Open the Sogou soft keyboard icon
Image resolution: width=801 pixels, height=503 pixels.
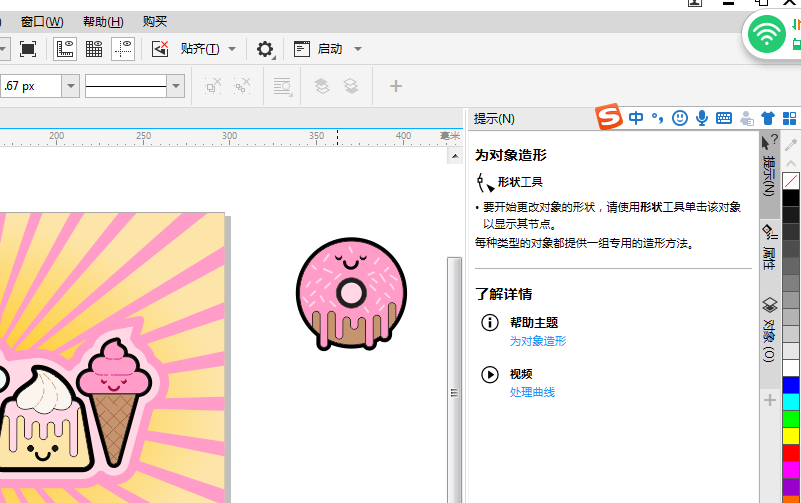click(724, 118)
